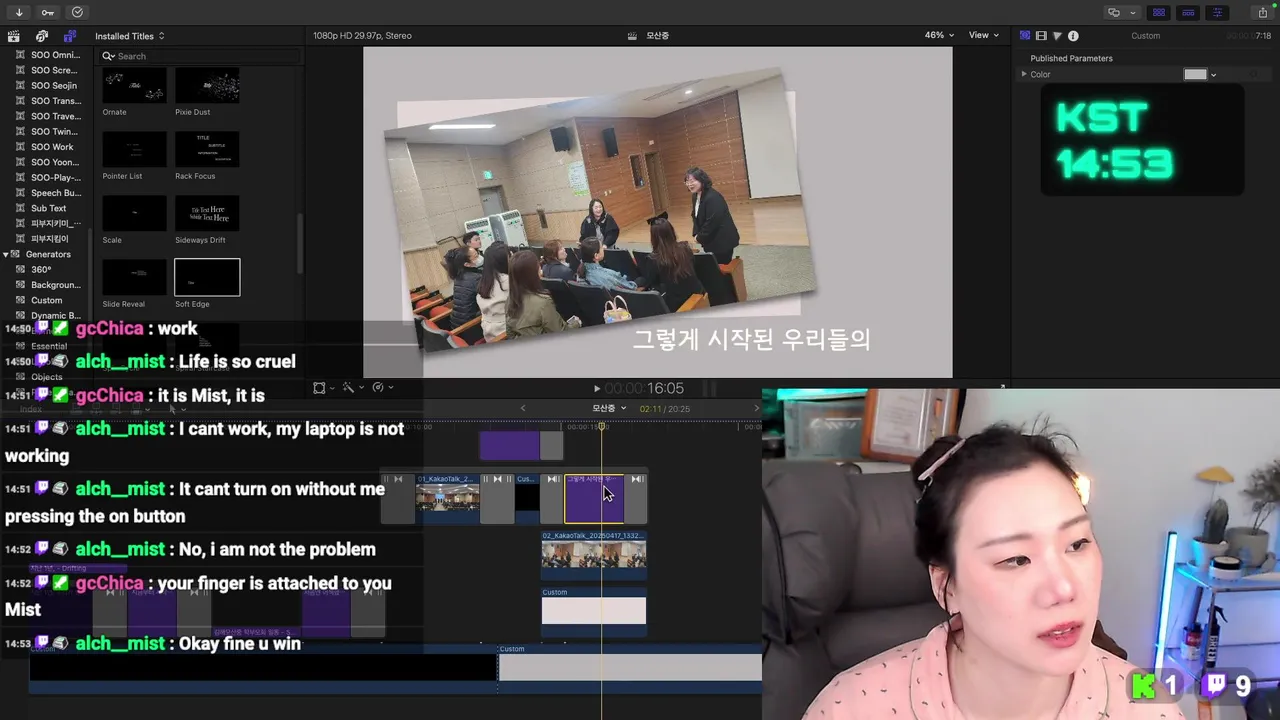Select the Background... generators category
This screenshot has width=1280, height=720.
(48, 285)
